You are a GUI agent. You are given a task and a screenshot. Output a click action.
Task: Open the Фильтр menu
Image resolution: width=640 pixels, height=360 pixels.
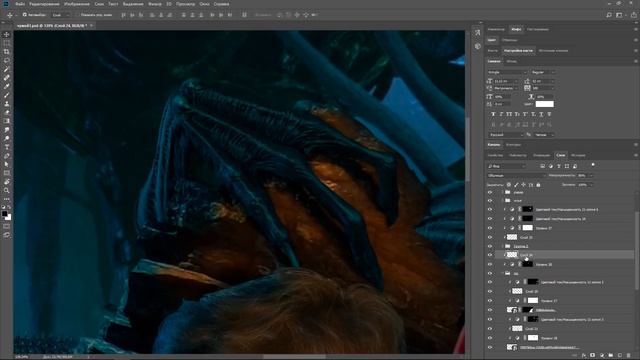pyautogui.click(x=155, y=4)
